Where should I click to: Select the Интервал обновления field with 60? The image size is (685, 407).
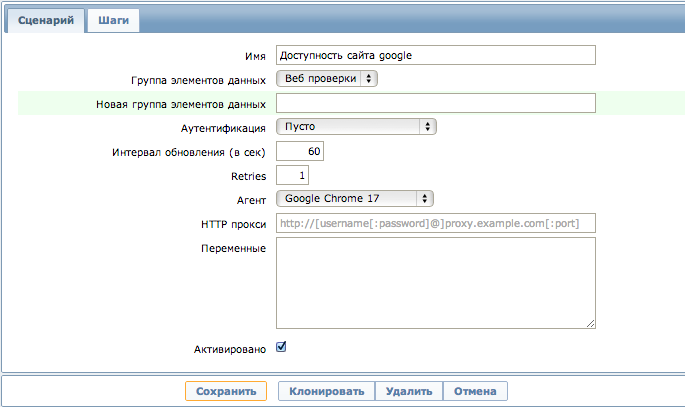coord(300,151)
